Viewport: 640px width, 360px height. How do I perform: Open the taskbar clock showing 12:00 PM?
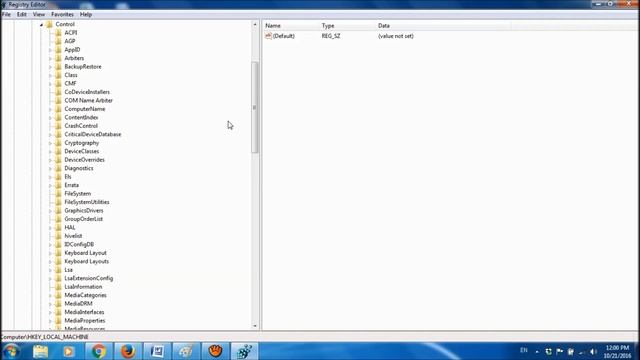tap(617, 351)
